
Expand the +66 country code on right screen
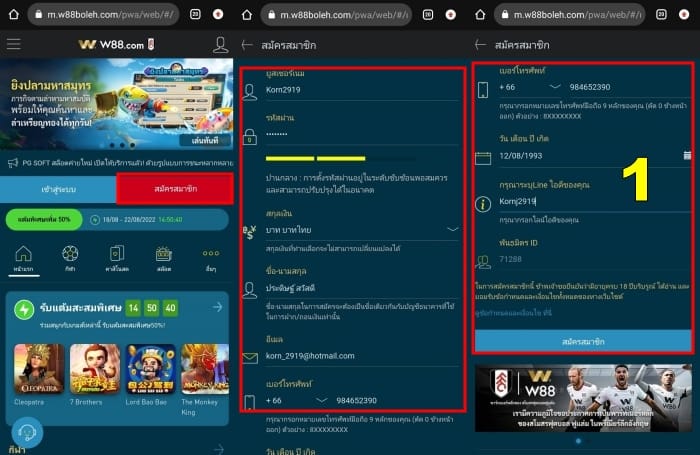click(x=529, y=87)
